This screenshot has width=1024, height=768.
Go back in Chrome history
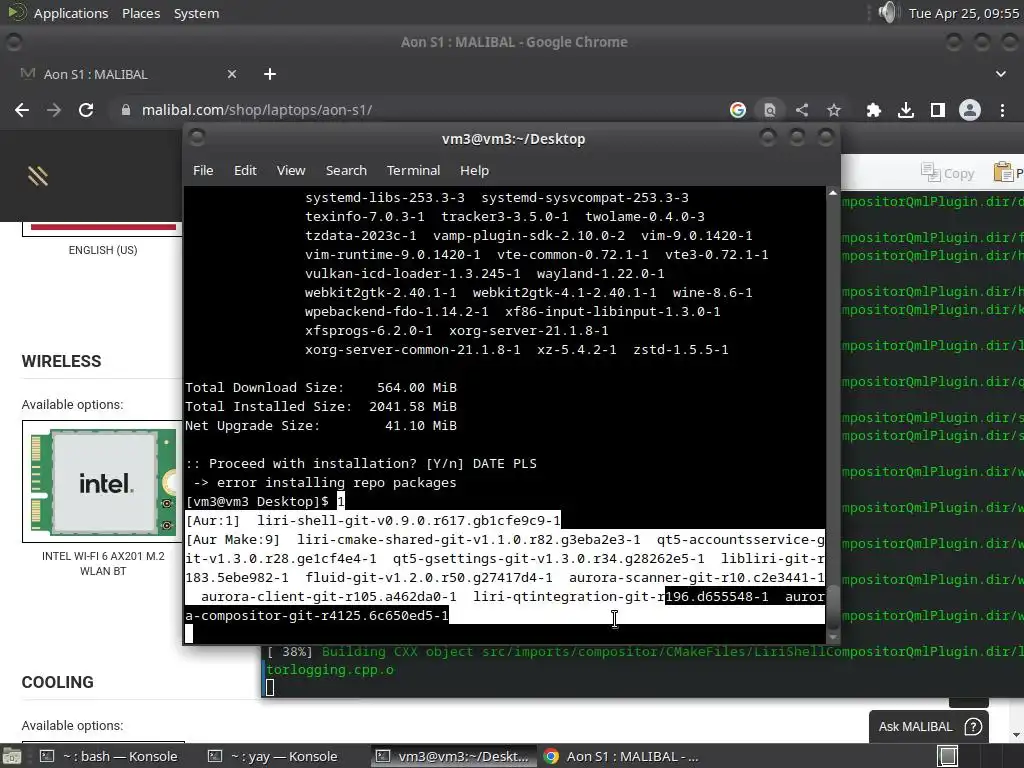(x=22, y=110)
